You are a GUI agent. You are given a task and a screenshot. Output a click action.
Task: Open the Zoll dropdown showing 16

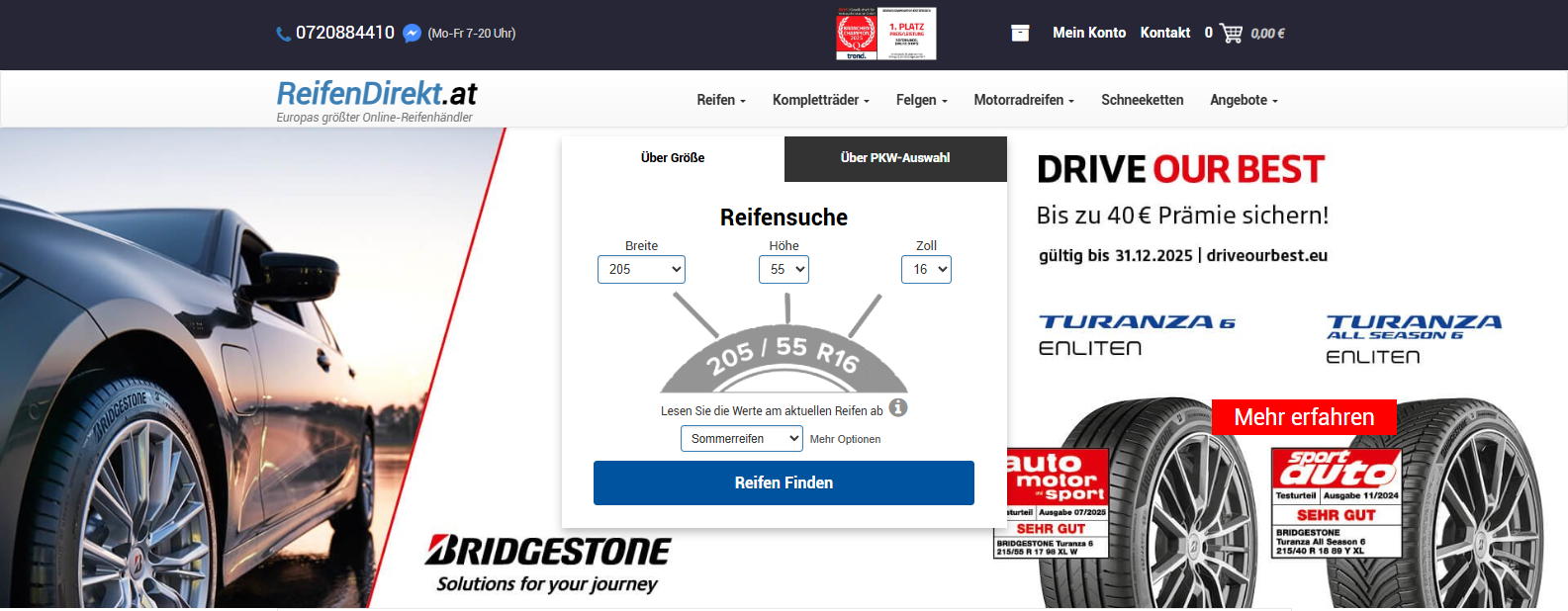point(926,269)
